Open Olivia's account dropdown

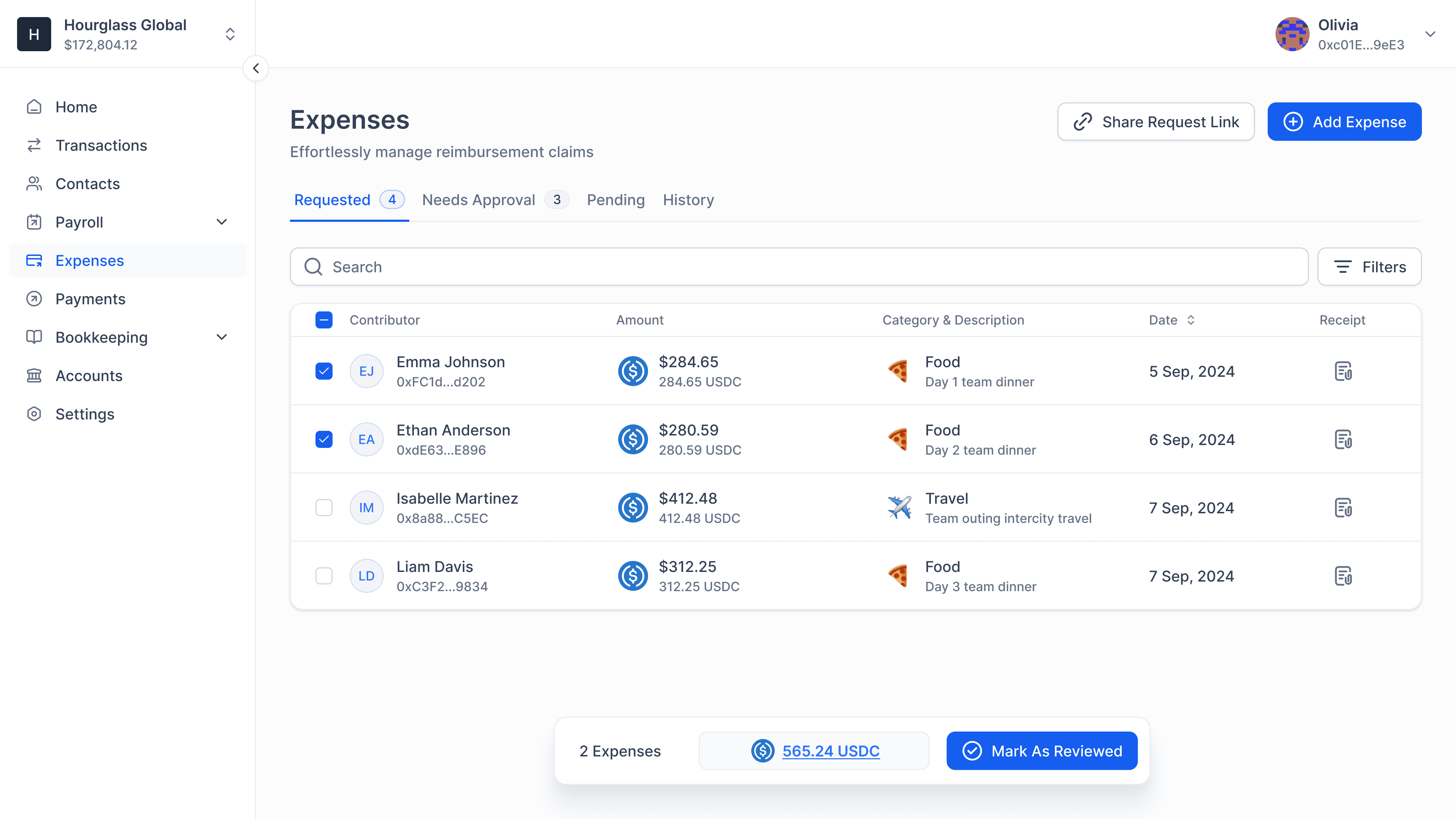(1431, 34)
